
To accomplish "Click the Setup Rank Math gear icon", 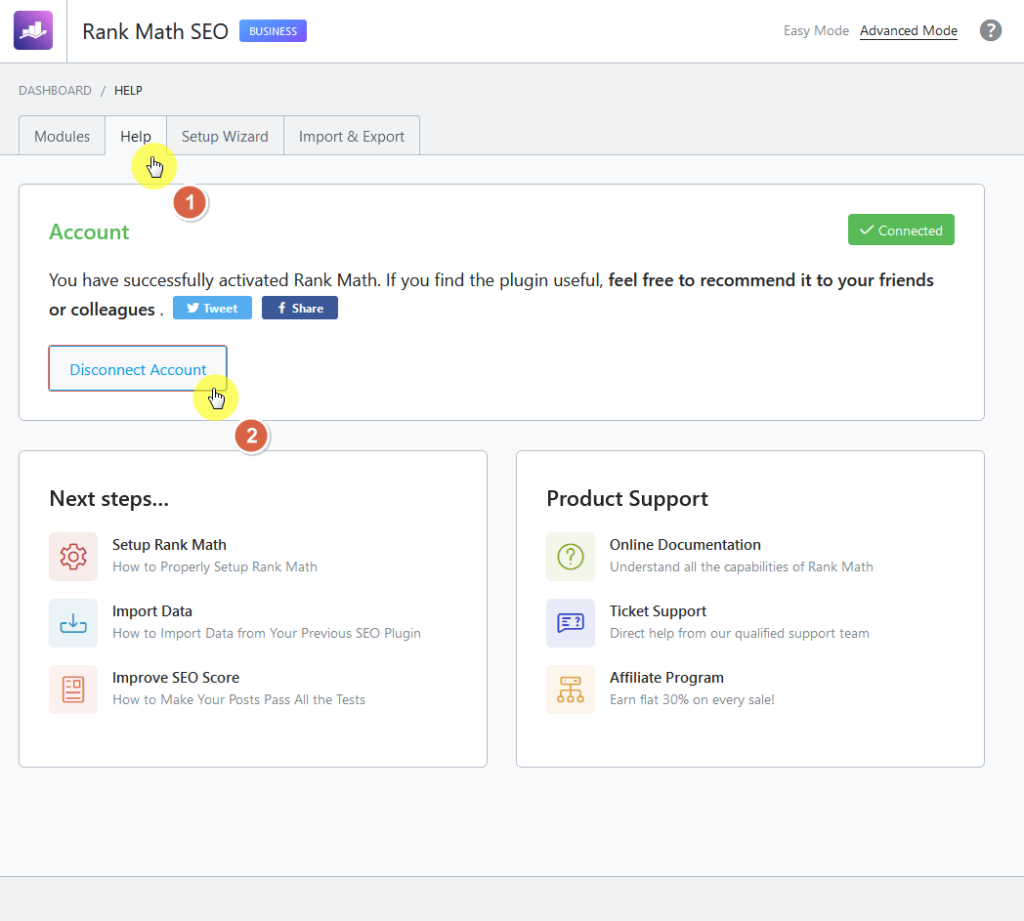I will (73, 557).
